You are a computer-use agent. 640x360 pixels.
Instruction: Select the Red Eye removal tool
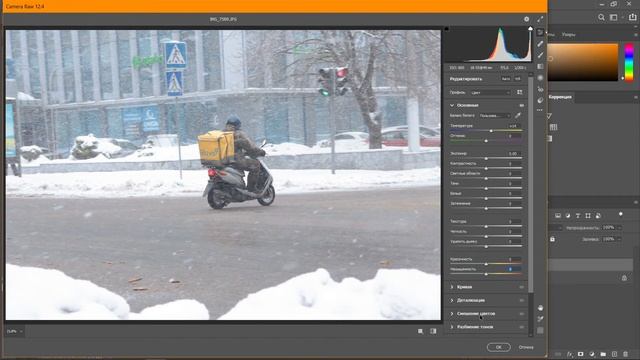(x=540, y=89)
